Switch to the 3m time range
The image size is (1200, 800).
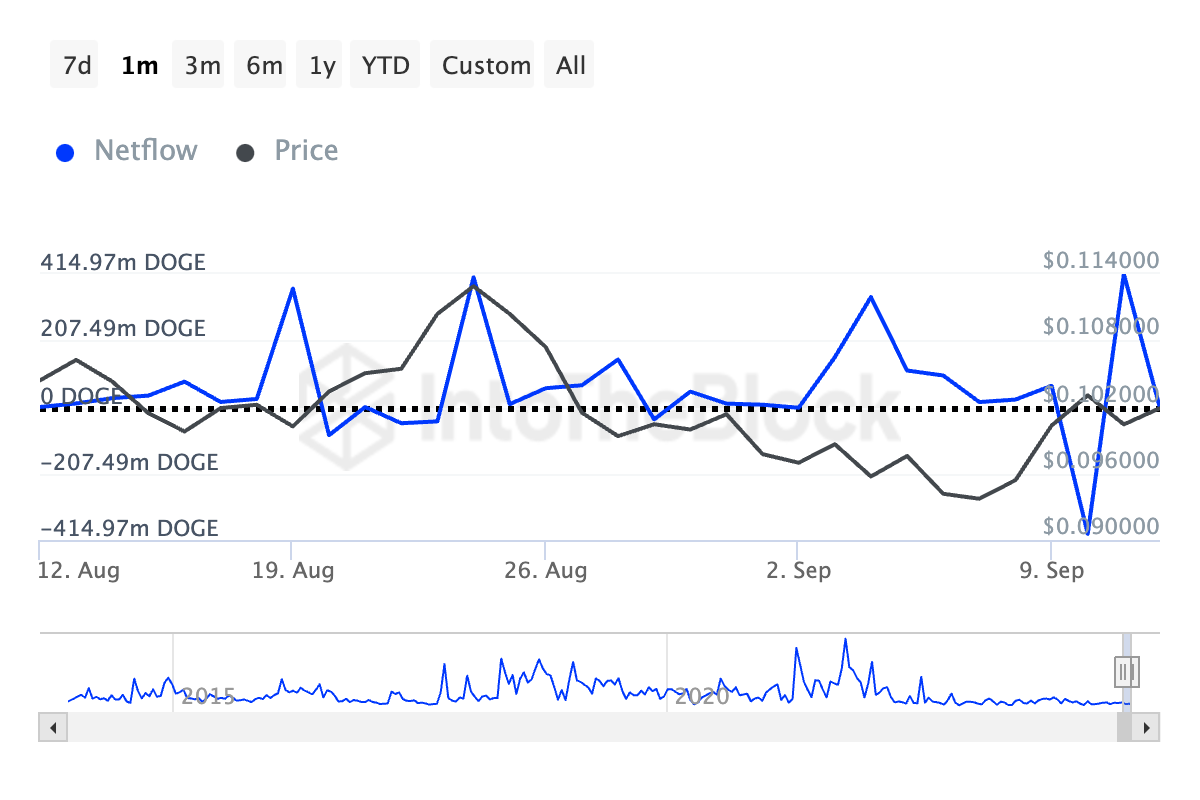tap(202, 66)
